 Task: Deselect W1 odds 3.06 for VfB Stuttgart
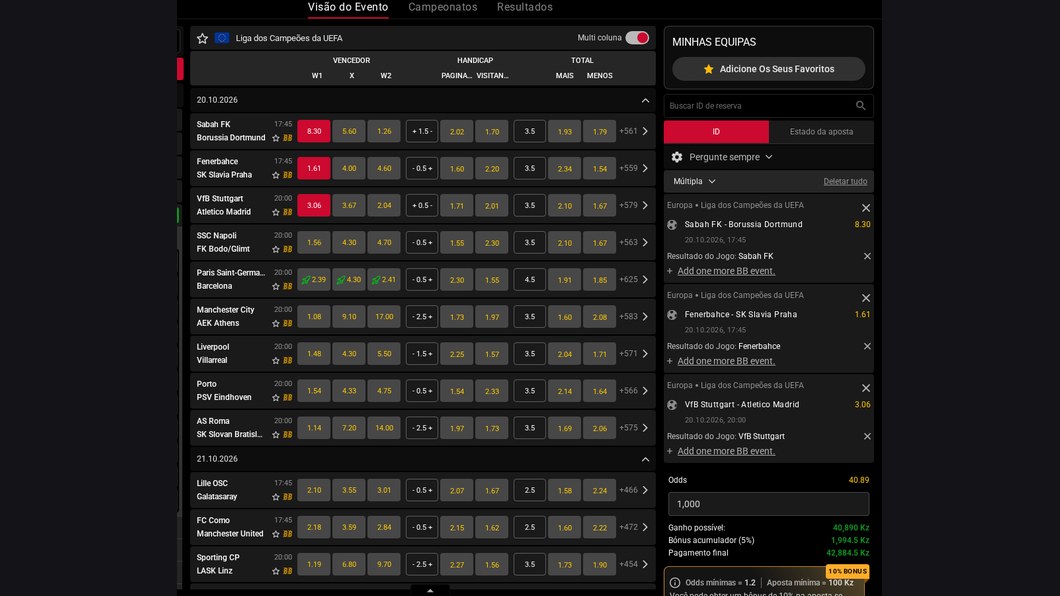point(314,205)
